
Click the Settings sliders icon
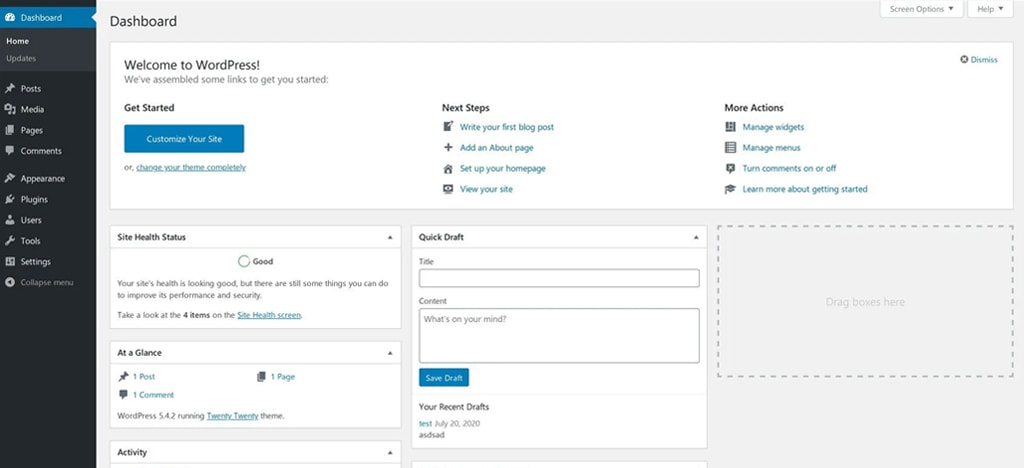click(10, 262)
